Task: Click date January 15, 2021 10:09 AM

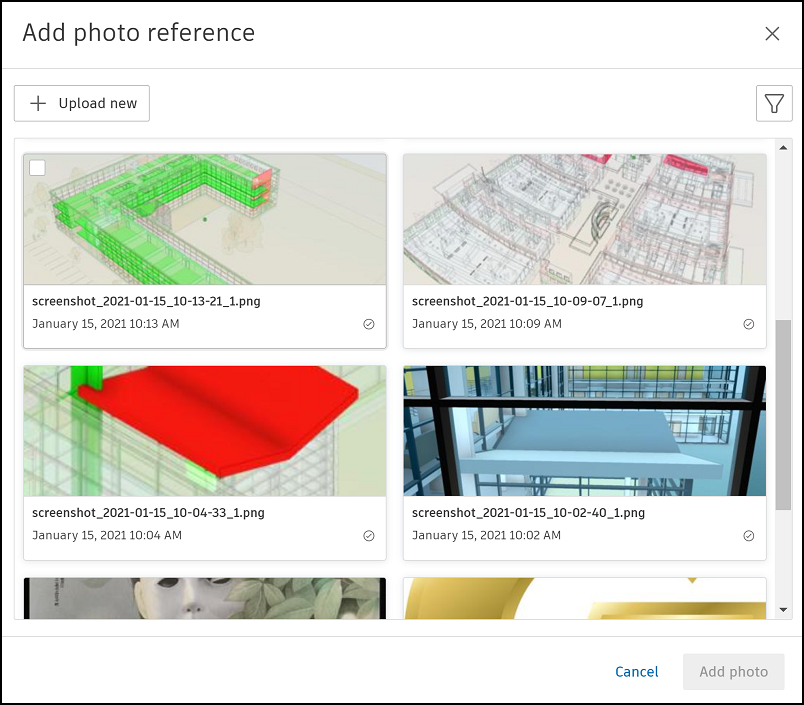Action: click(x=487, y=324)
